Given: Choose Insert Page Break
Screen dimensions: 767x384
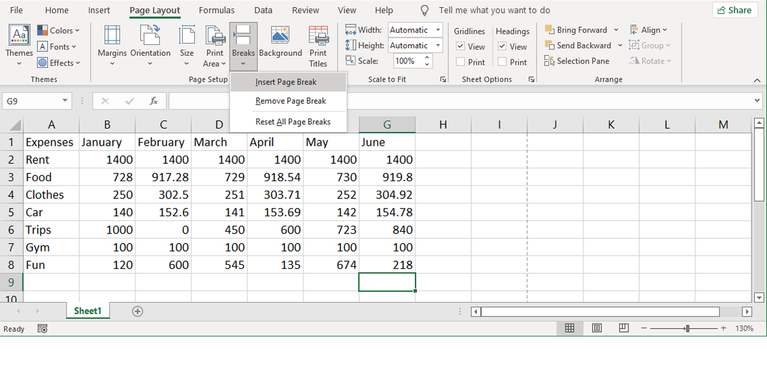Looking at the screenshot, I should click(x=289, y=82).
